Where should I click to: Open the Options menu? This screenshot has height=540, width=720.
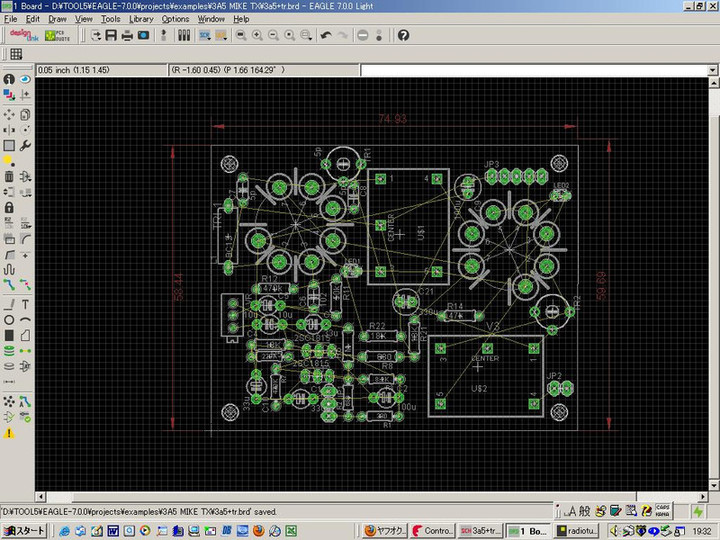tap(175, 19)
